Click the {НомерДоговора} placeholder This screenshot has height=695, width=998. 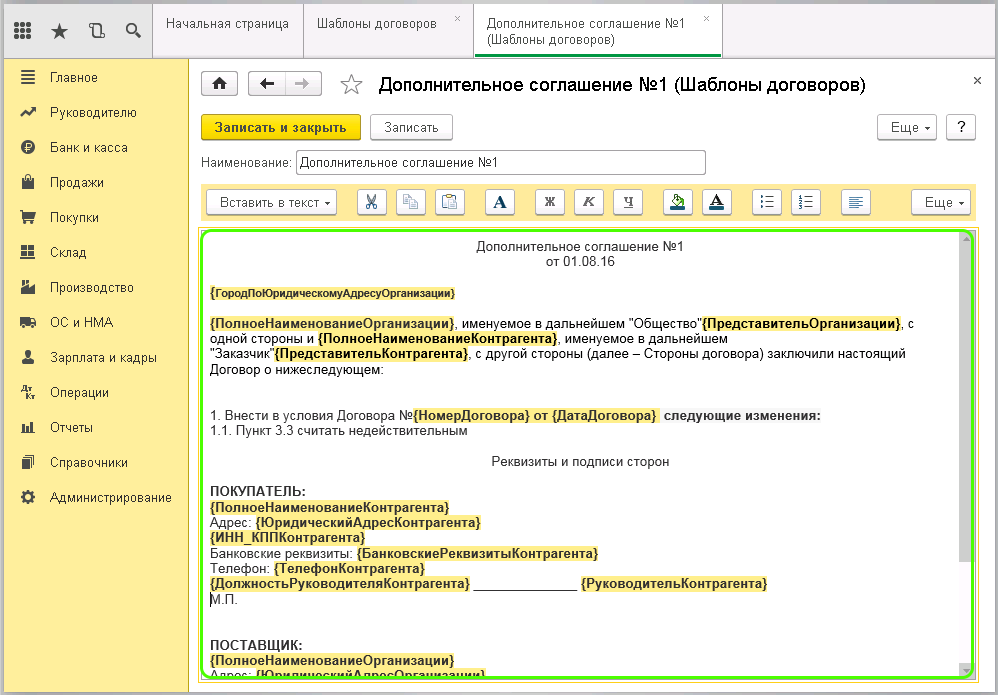pos(471,416)
